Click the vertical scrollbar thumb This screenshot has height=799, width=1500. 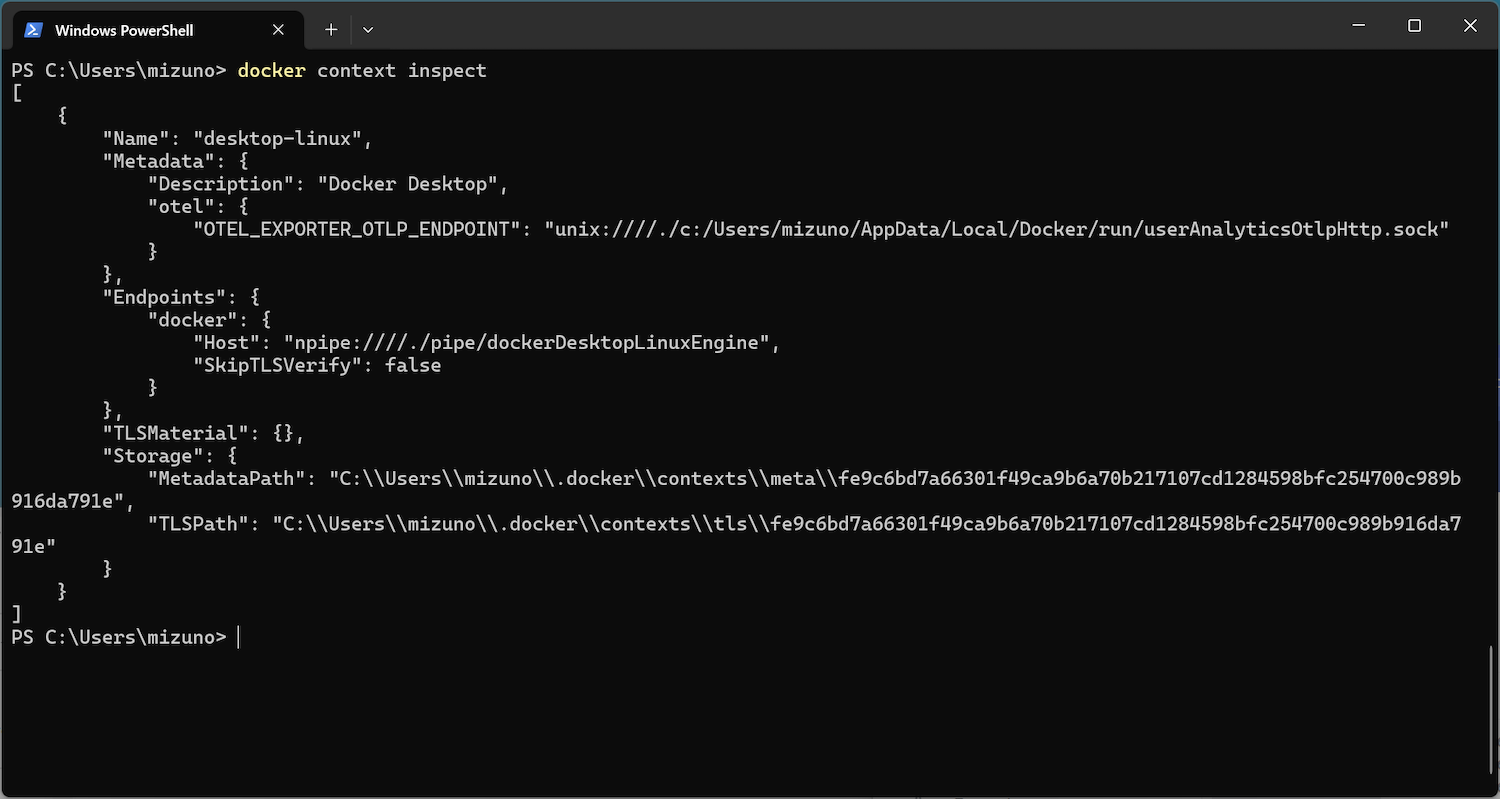(1492, 720)
